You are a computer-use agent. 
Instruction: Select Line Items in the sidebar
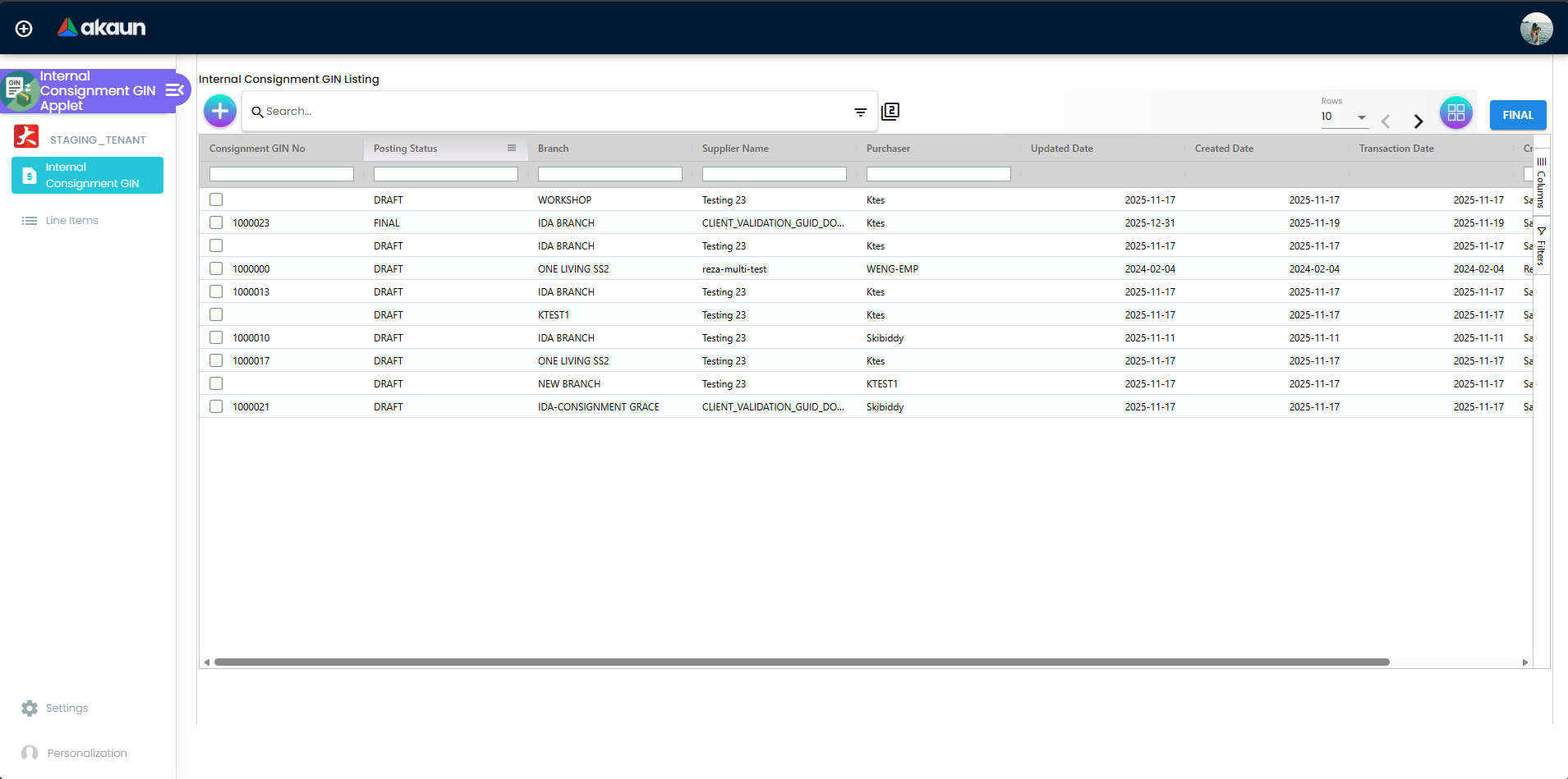tap(71, 220)
